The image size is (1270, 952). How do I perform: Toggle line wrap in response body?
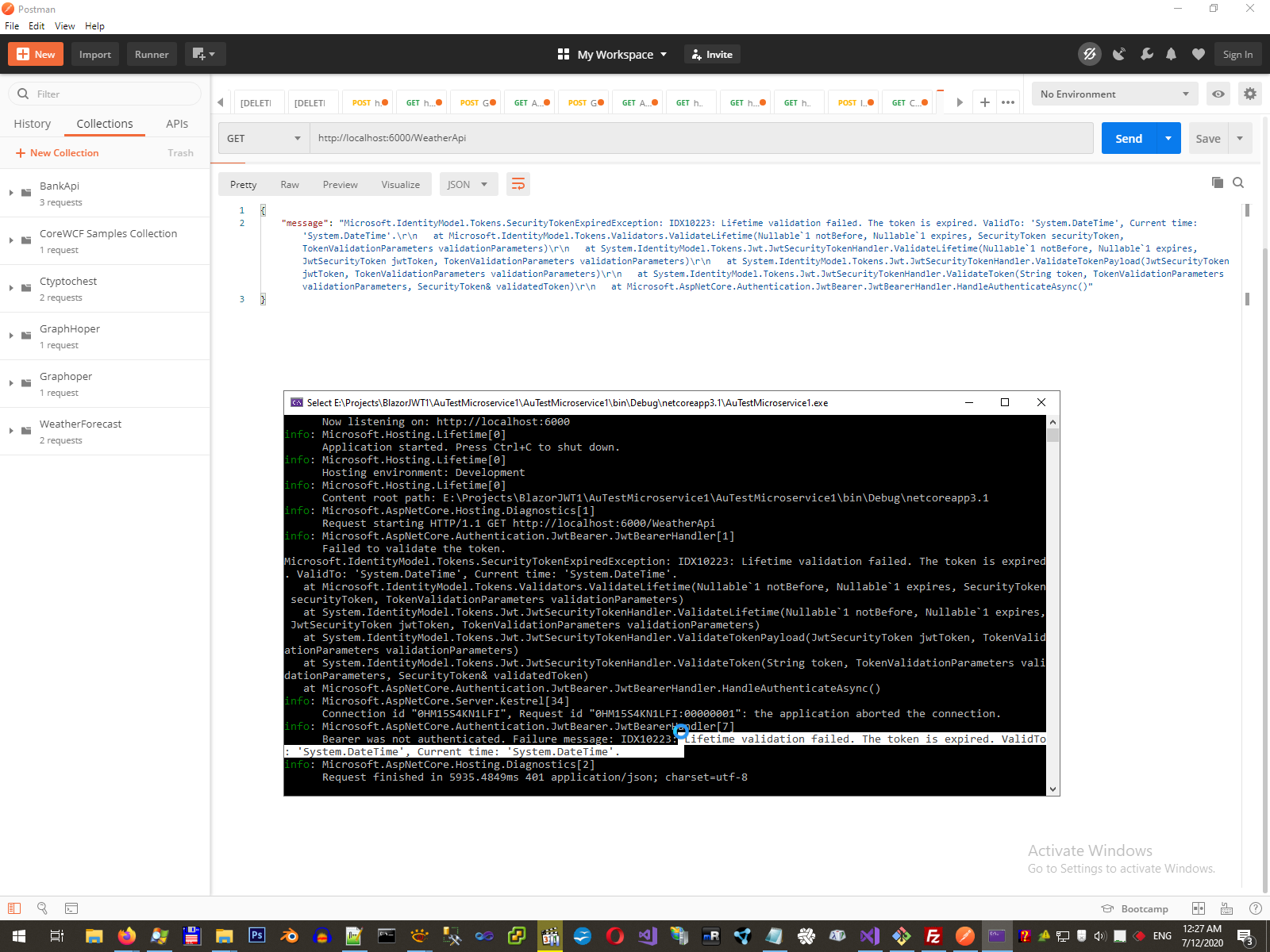518,184
